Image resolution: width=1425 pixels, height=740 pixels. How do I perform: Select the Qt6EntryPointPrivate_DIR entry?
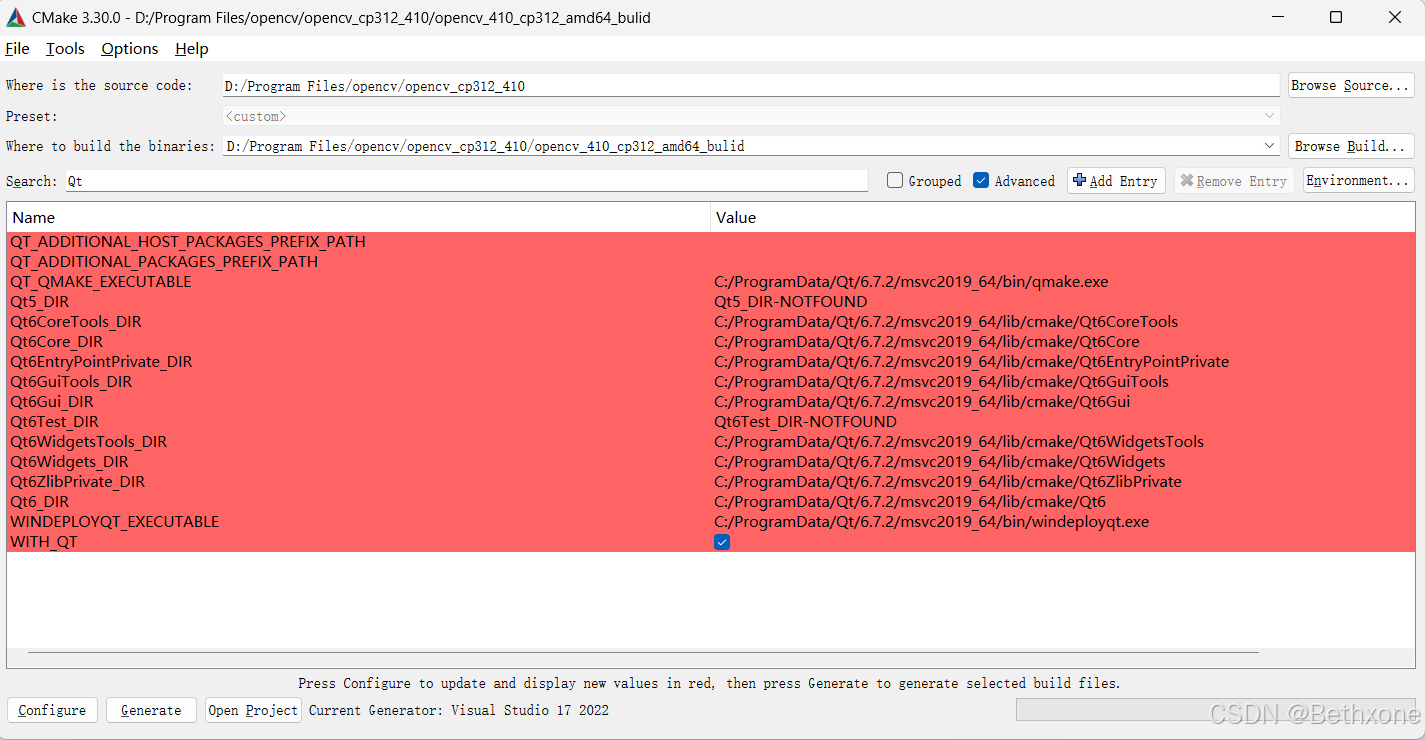tap(101, 362)
